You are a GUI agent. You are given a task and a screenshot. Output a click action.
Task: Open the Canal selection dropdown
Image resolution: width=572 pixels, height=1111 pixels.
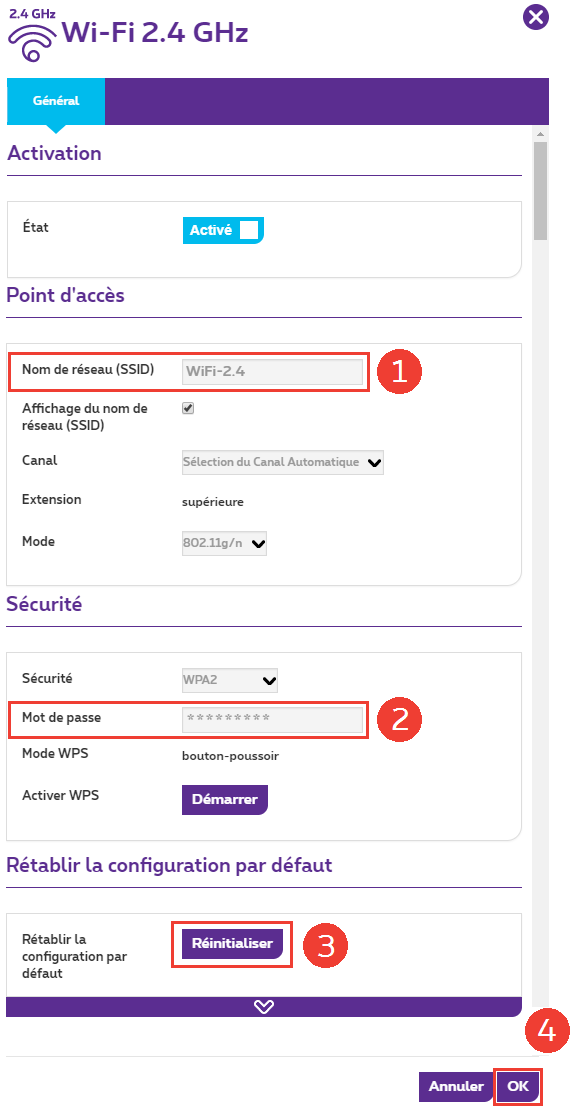(283, 463)
